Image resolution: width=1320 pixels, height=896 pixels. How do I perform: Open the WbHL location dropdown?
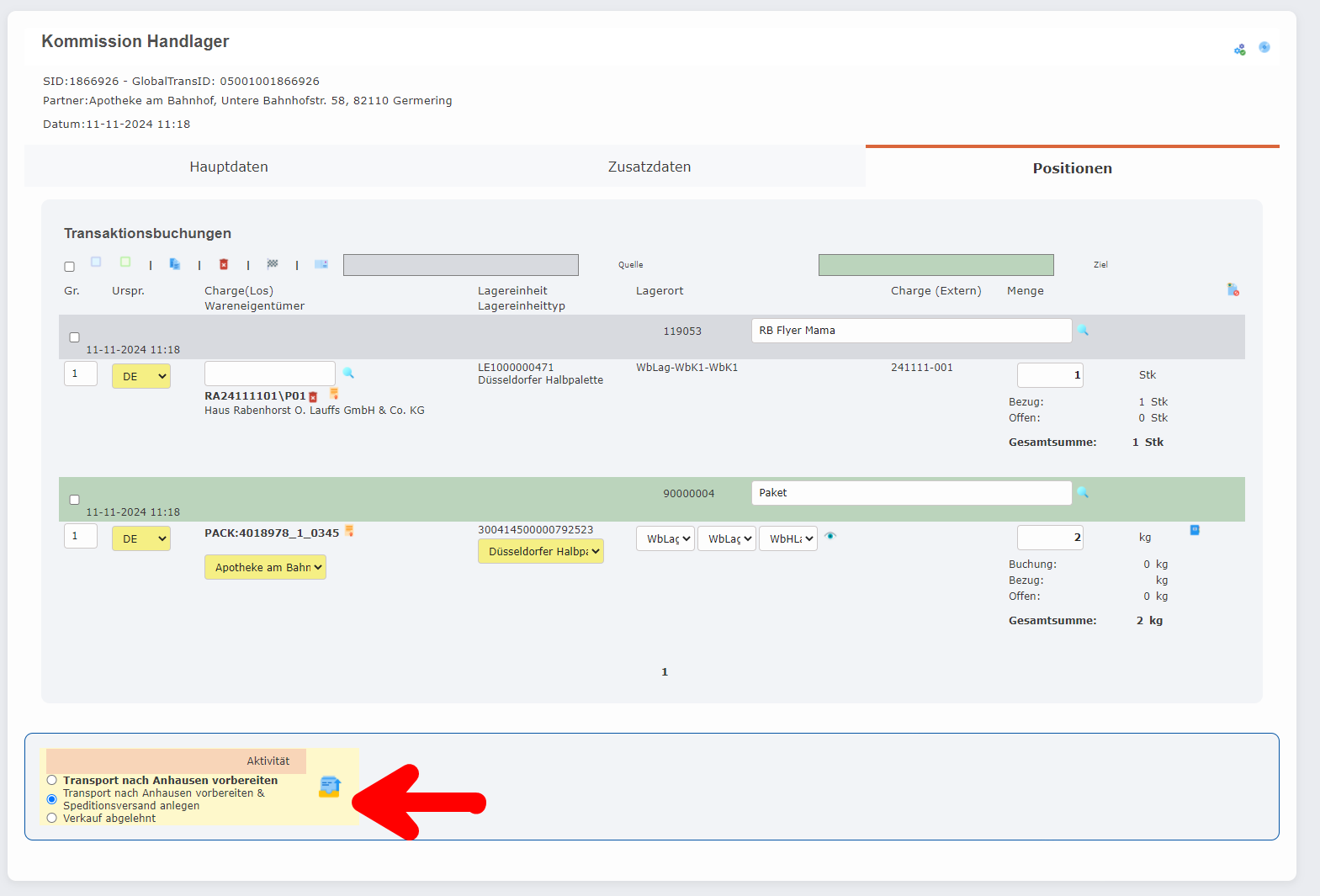point(788,538)
